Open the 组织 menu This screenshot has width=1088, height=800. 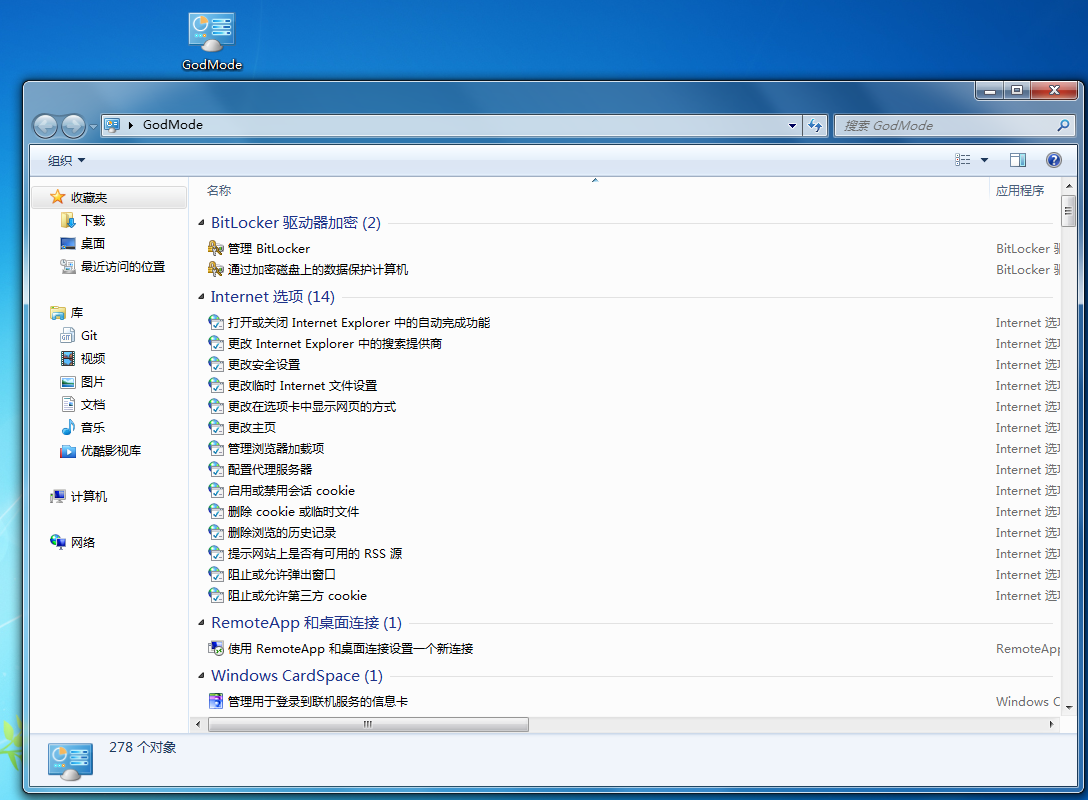coord(67,160)
